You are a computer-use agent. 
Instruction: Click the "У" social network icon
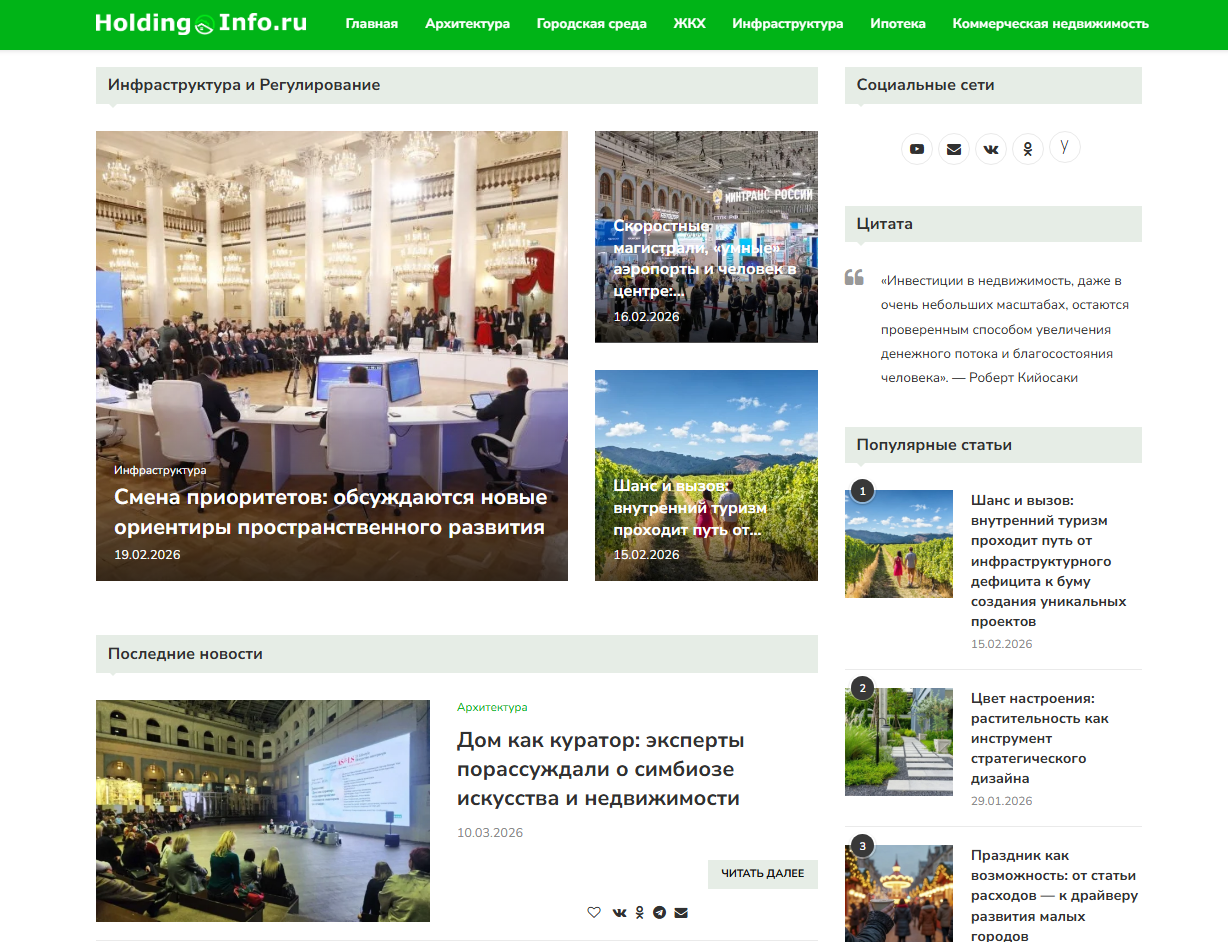coord(1065,147)
